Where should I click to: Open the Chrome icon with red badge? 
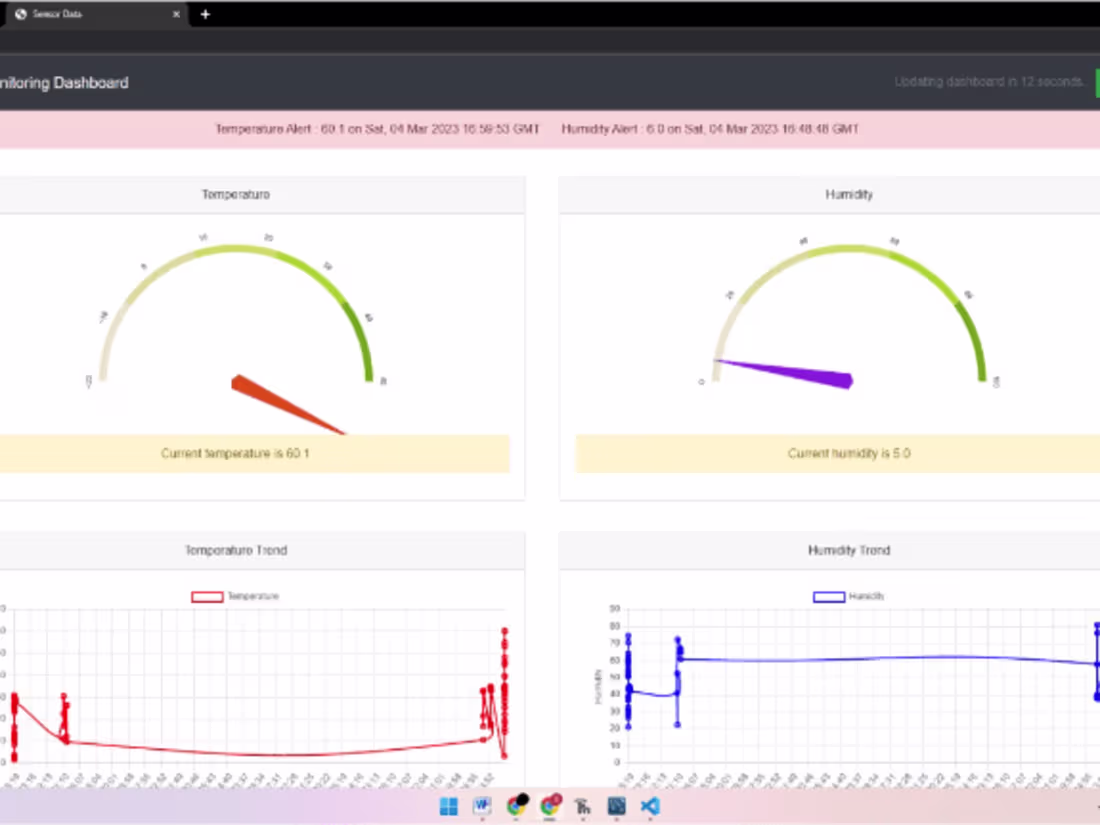pyautogui.click(x=551, y=805)
